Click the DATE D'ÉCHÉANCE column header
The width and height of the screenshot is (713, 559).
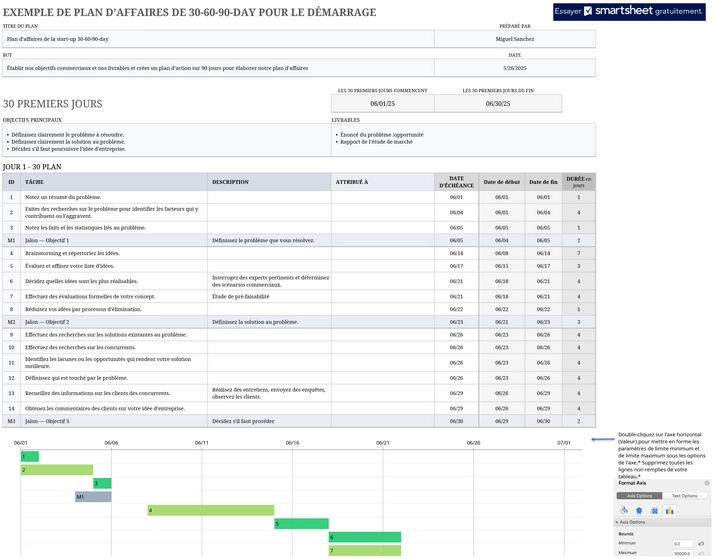click(456, 182)
